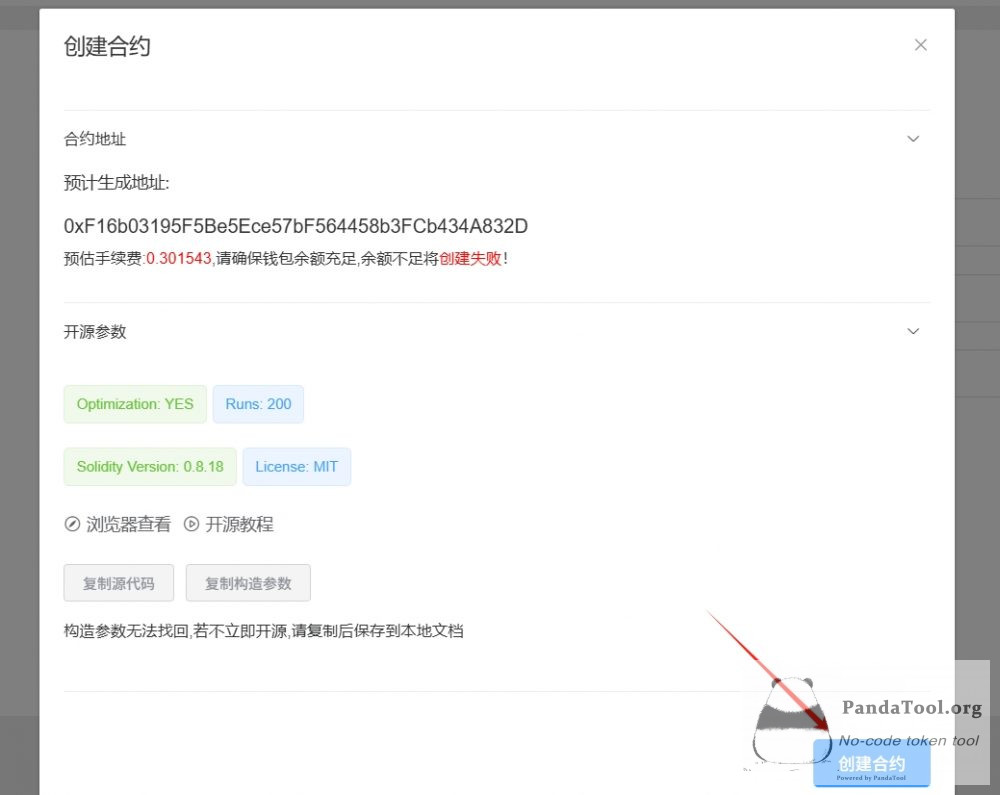Collapse the 合约地址 section chevron
Image resolution: width=1000 pixels, height=795 pixels.
913,139
